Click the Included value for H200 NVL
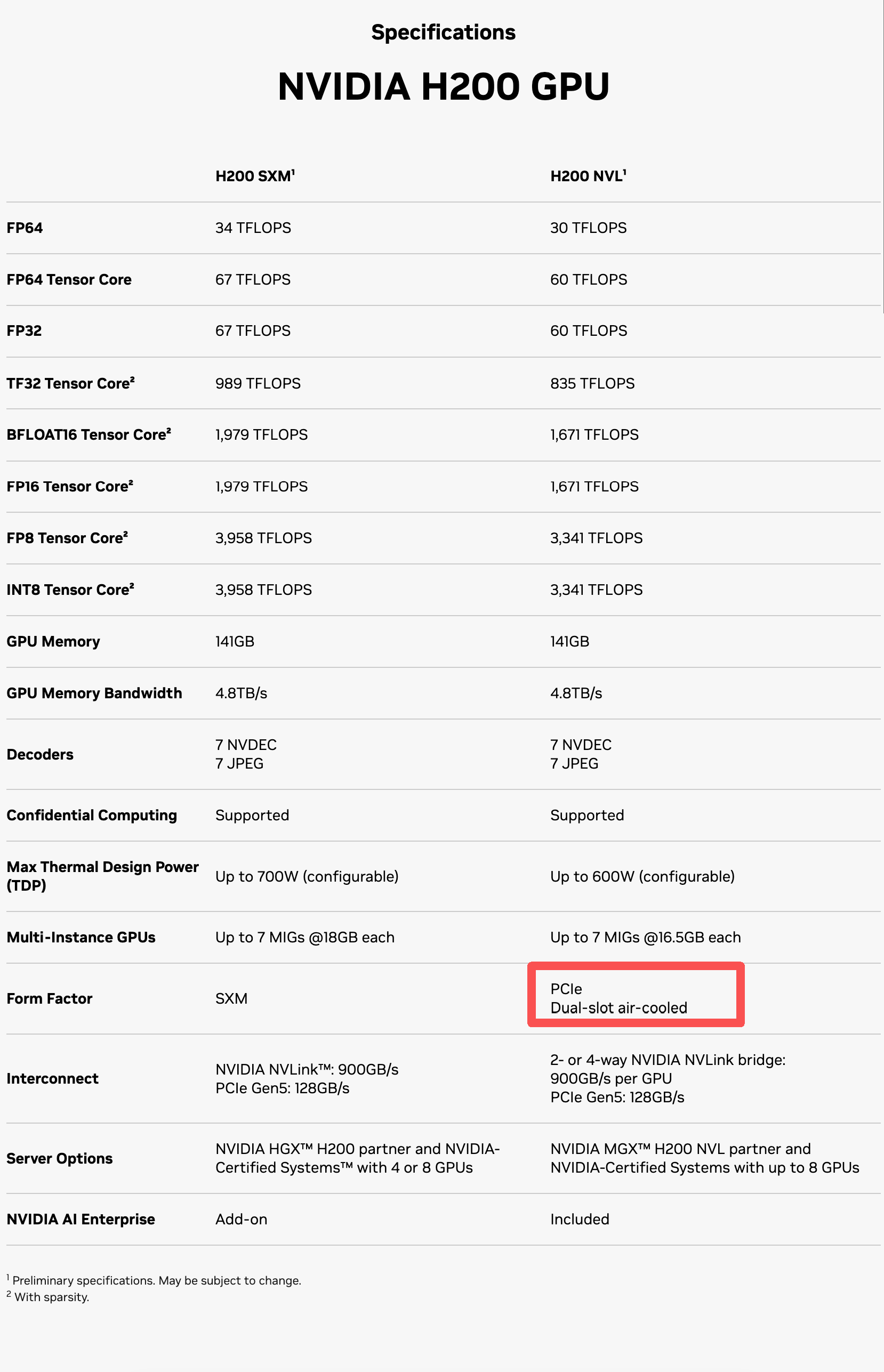The image size is (884, 1372). [x=580, y=1220]
